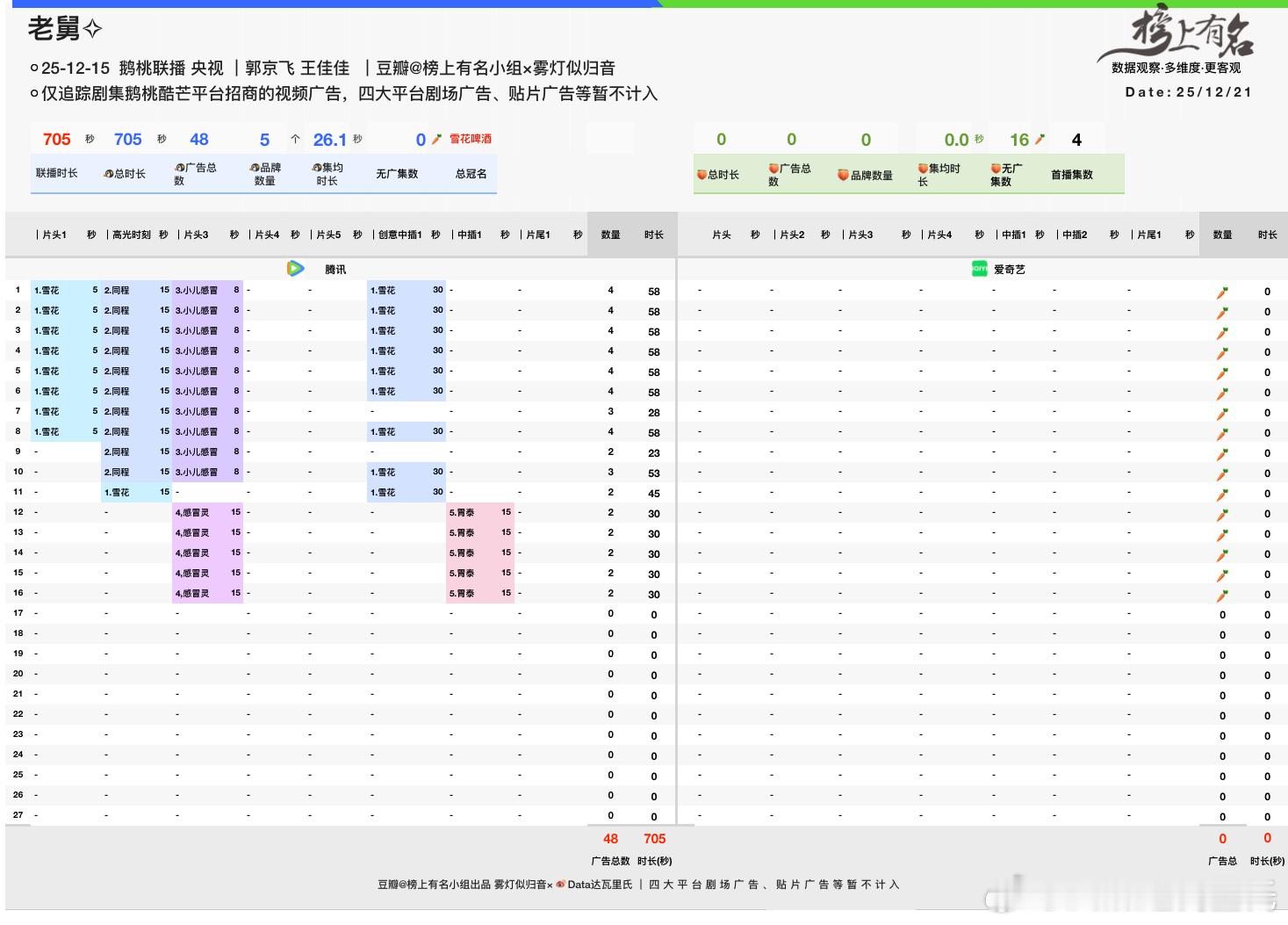Click the 片头2 header in iQiyi table
This screenshot has height=925, width=1288.
(x=792, y=235)
